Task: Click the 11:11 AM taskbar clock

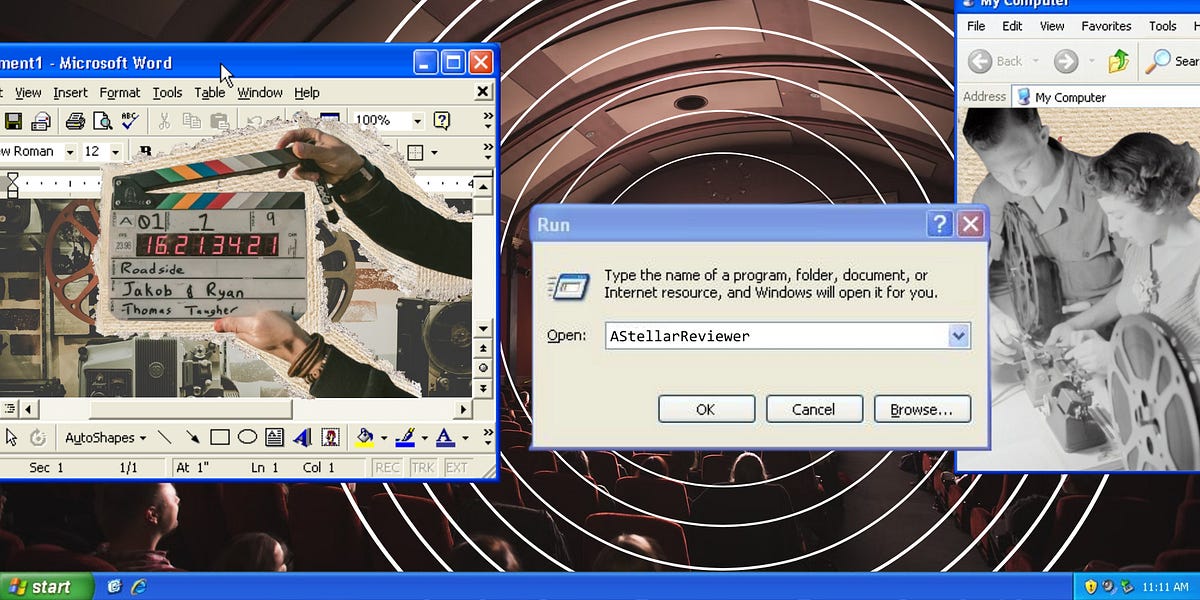Action: [x=1165, y=586]
